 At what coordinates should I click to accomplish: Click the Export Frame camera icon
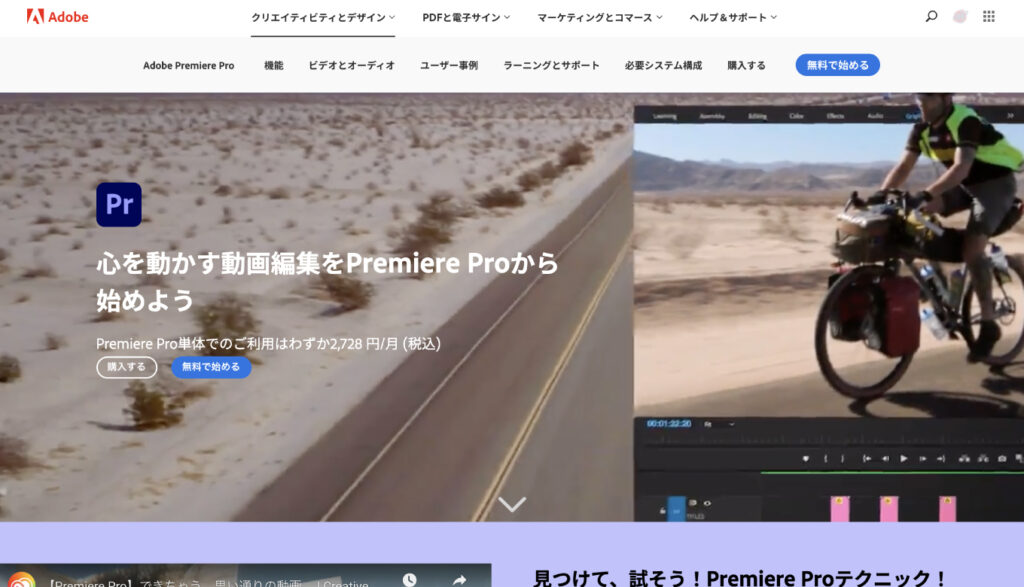1002,458
